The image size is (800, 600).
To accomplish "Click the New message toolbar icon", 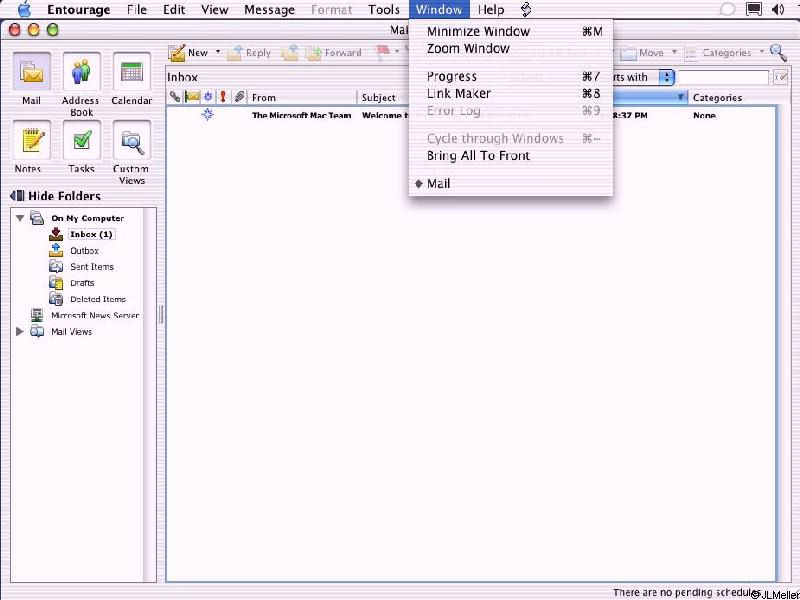I will tap(177, 53).
